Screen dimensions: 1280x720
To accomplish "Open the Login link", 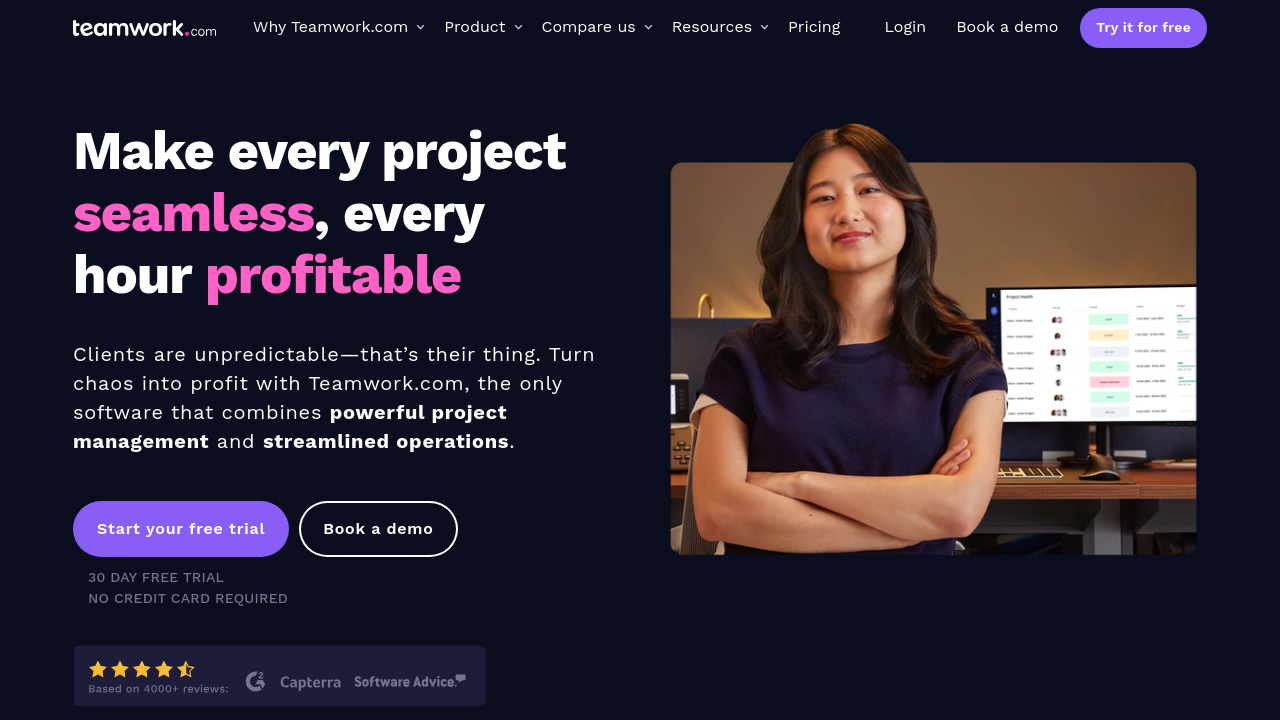I will 905,27.
